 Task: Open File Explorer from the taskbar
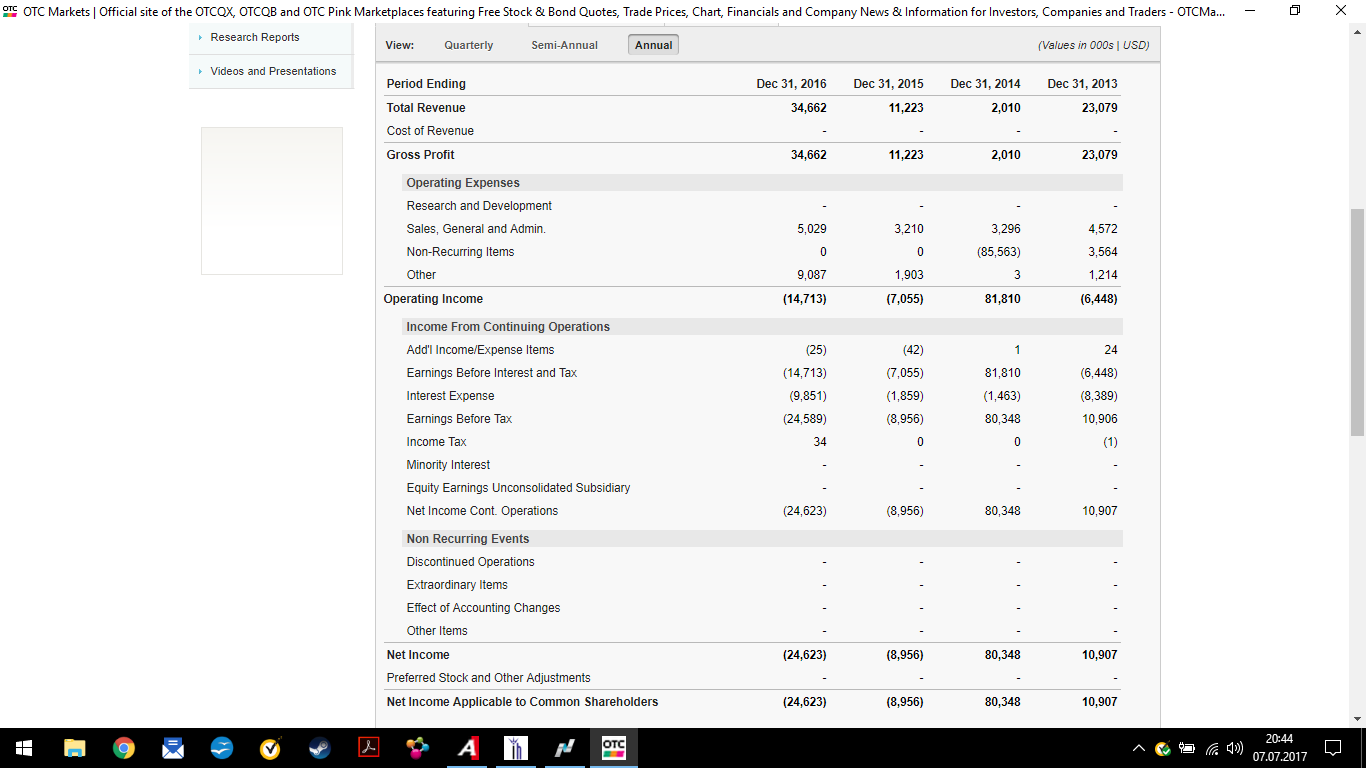coord(74,748)
